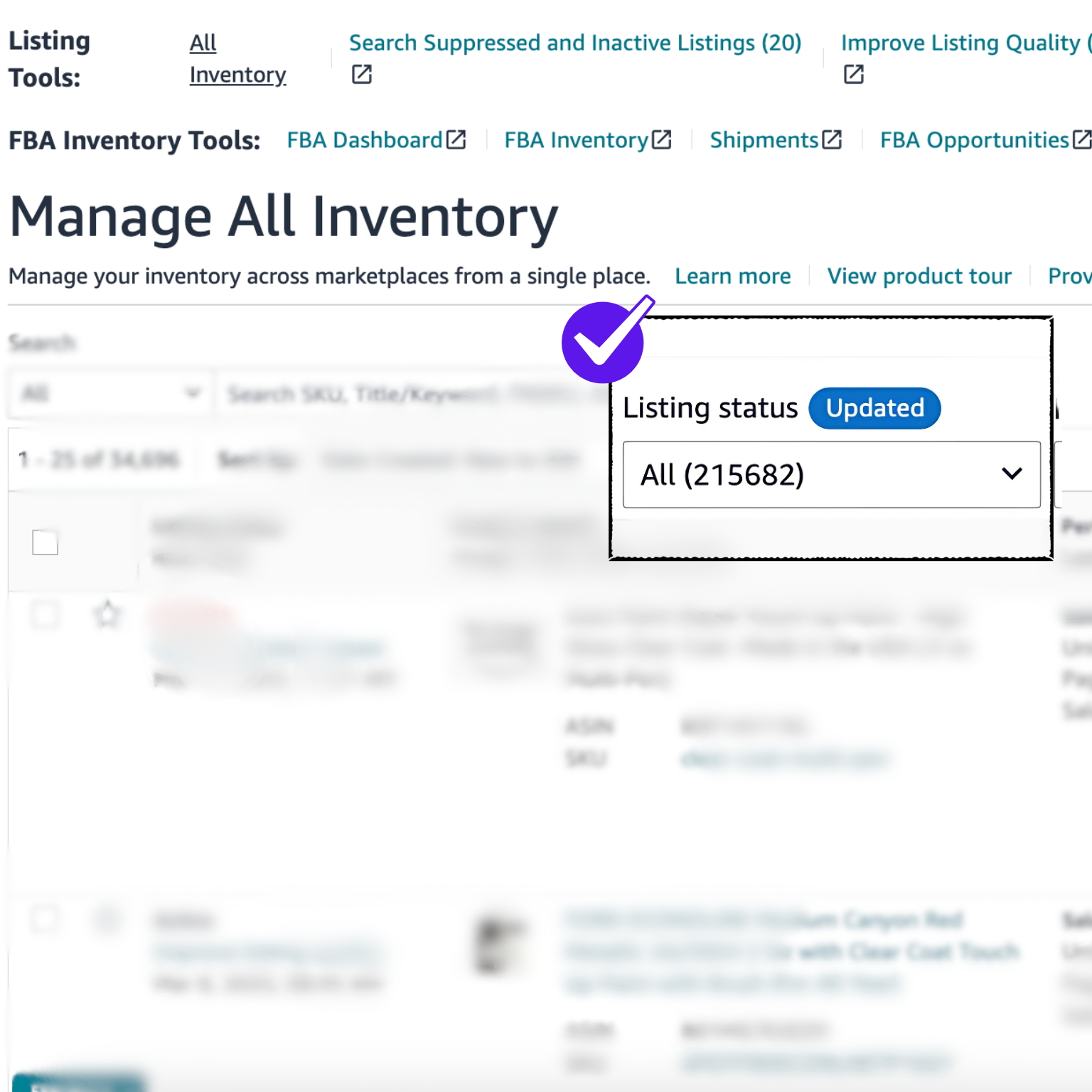Open the Listing status All (215682) dropdown
The image size is (1092, 1092).
point(831,475)
